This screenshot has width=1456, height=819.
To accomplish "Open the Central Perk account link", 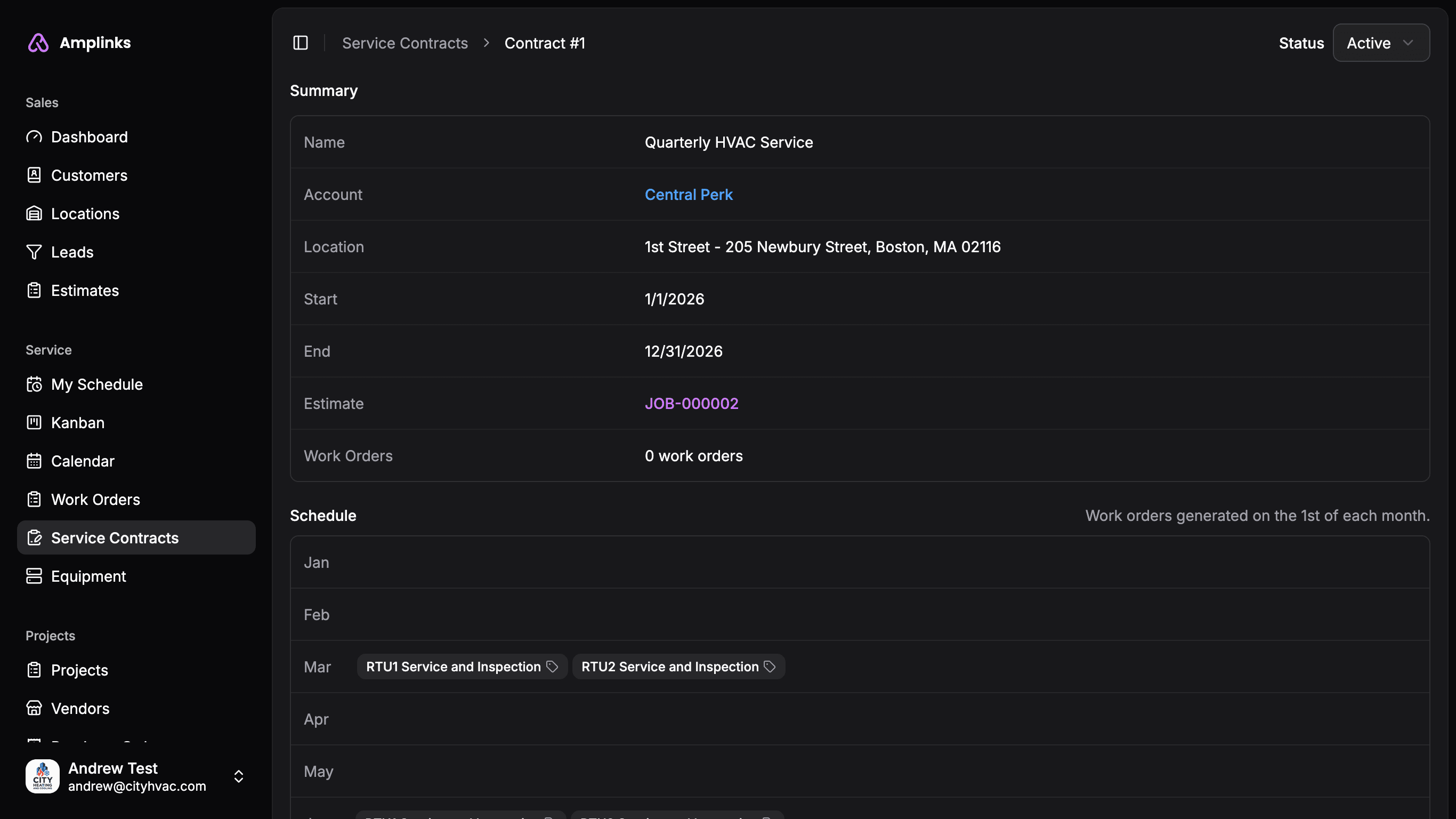I will [688, 195].
